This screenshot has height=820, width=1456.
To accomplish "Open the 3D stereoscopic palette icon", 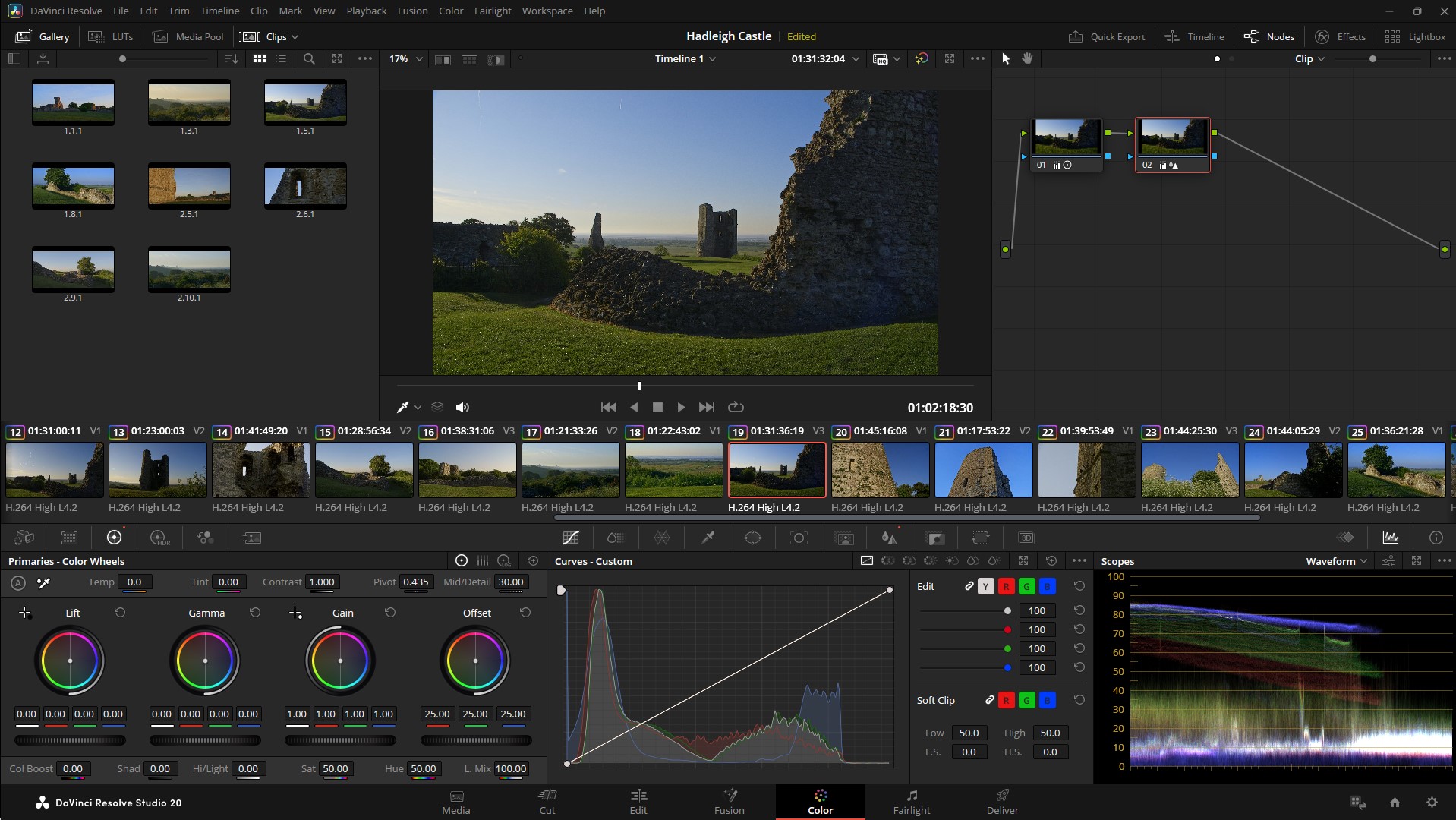I will [x=1026, y=538].
